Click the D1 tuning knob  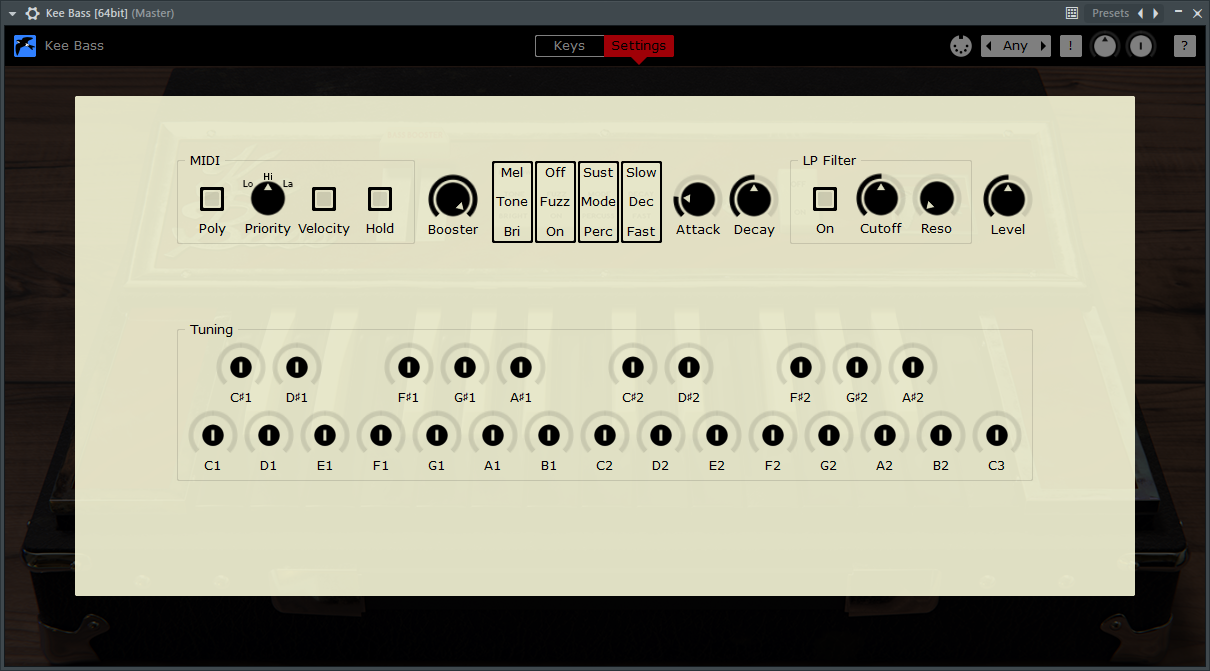click(x=268, y=435)
